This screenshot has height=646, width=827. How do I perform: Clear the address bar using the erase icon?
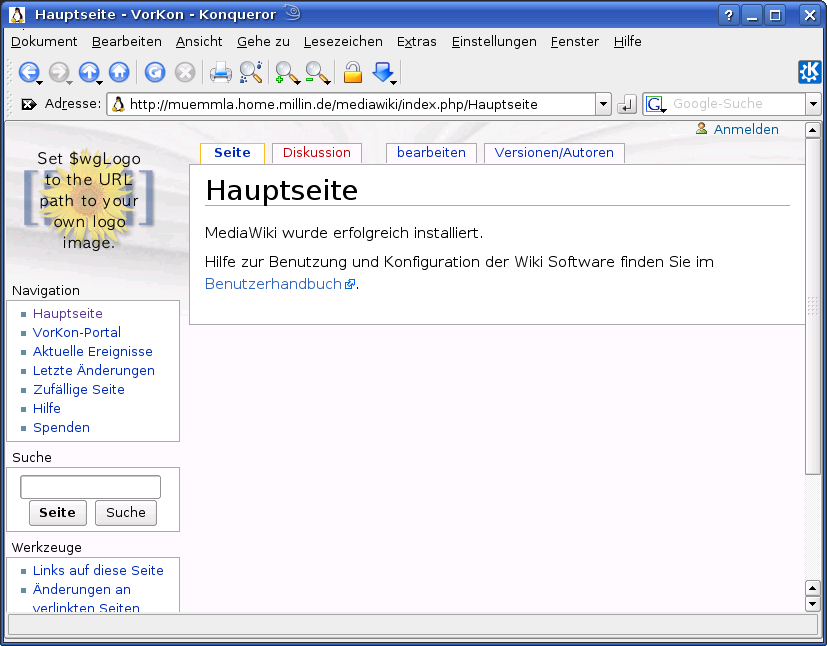point(28,104)
